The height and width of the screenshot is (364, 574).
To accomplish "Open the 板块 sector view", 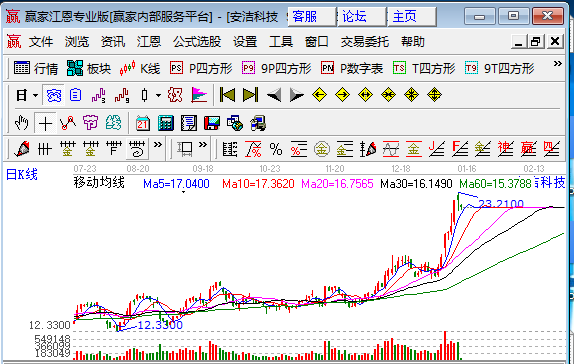I will click(89, 68).
